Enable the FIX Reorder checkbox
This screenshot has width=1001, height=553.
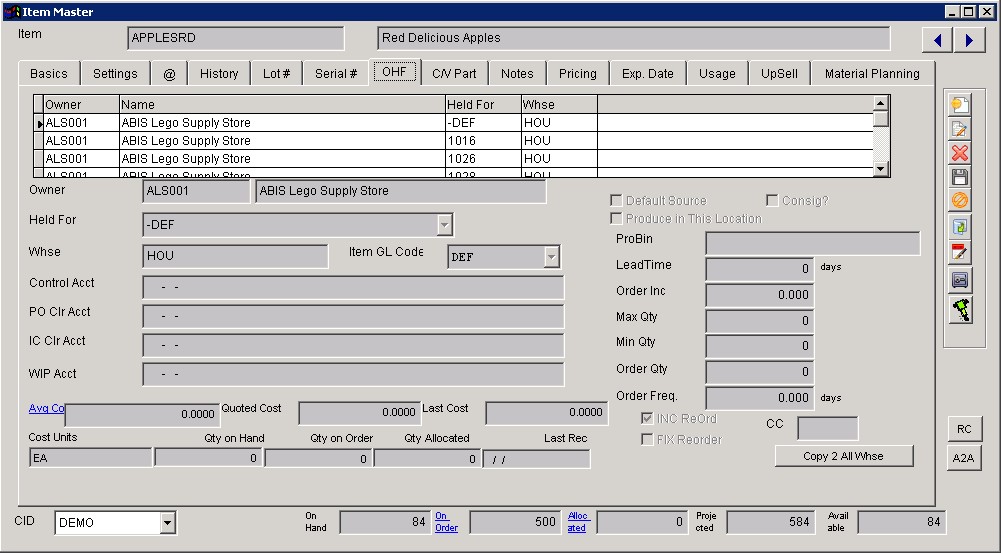[647, 439]
